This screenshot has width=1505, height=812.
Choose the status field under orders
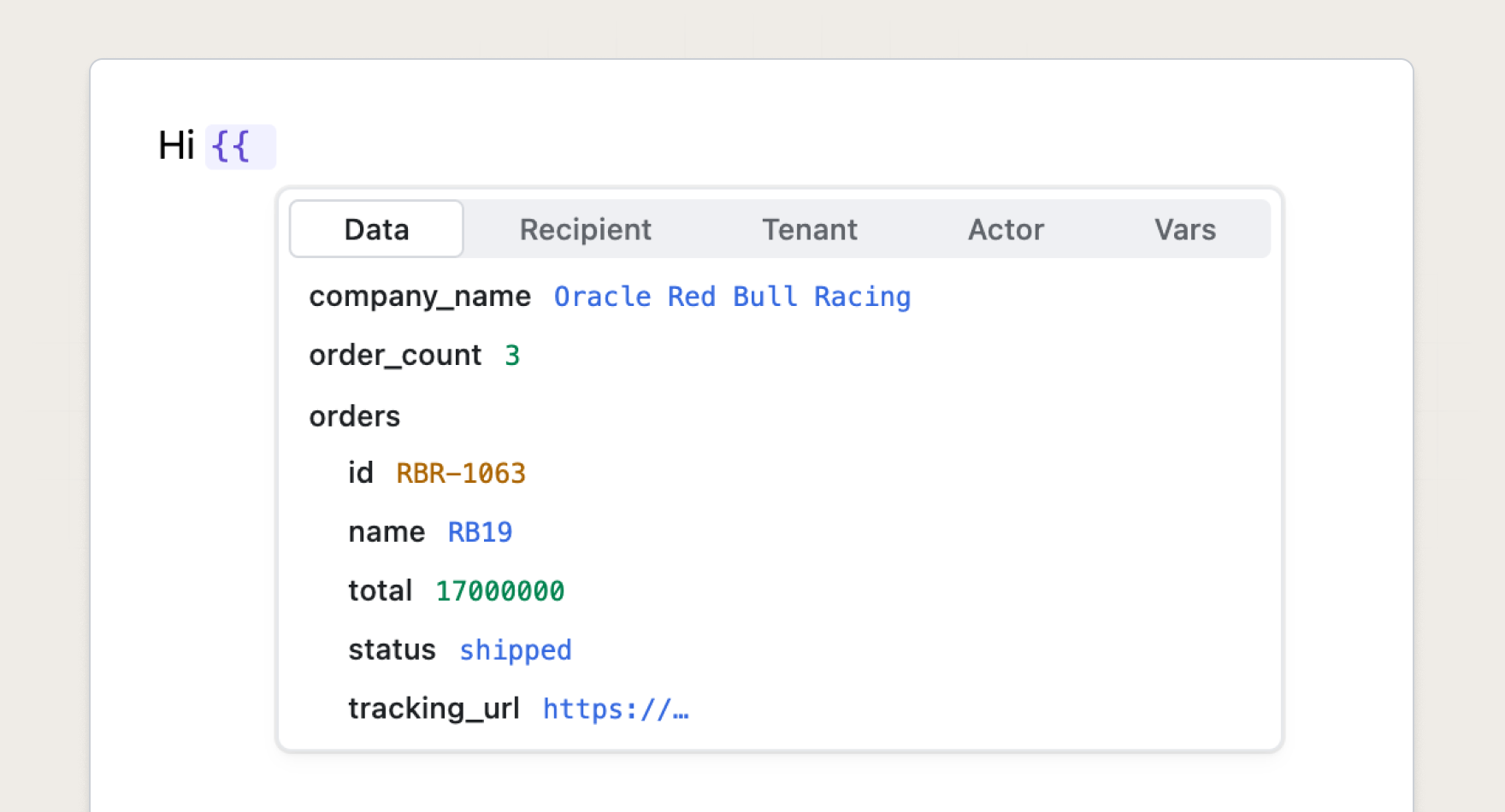tap(392, 650)
